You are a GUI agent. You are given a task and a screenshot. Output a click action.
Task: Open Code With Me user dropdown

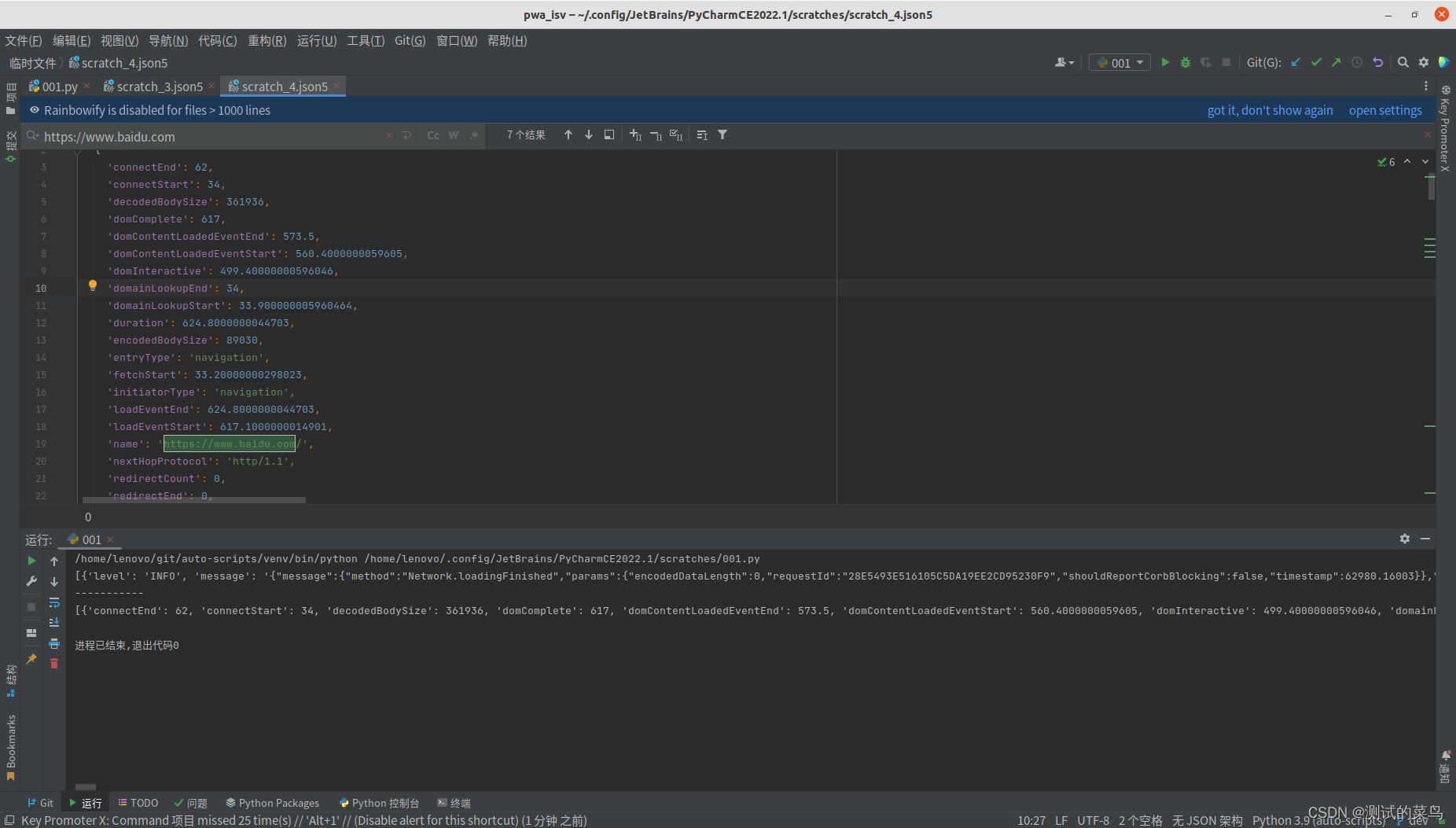tap(1064, 62)
